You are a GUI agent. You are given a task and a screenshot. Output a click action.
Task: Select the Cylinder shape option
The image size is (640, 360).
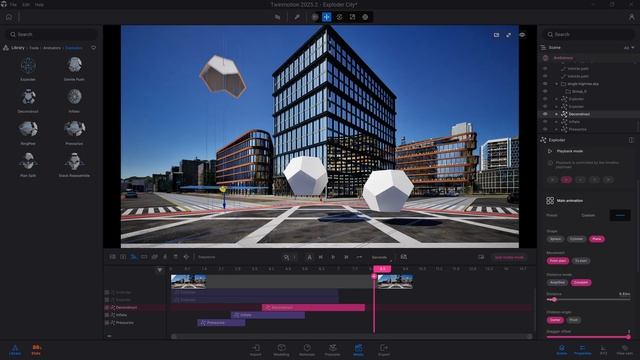(576, 239)
